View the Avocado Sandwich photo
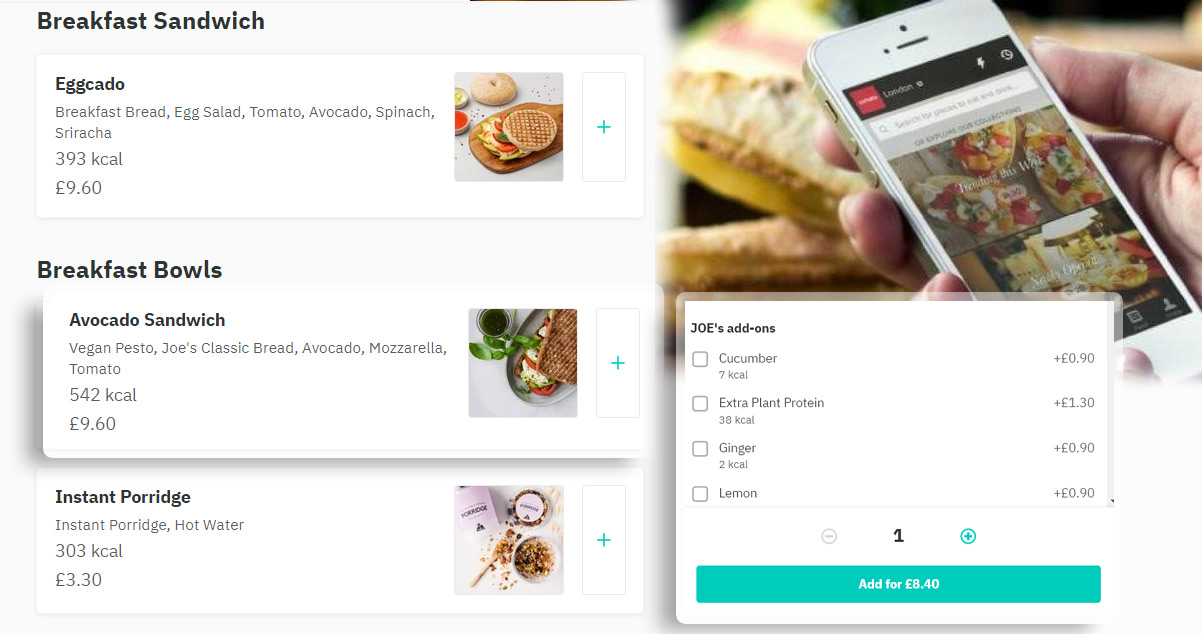1202x634 pixels. (523, 363)
